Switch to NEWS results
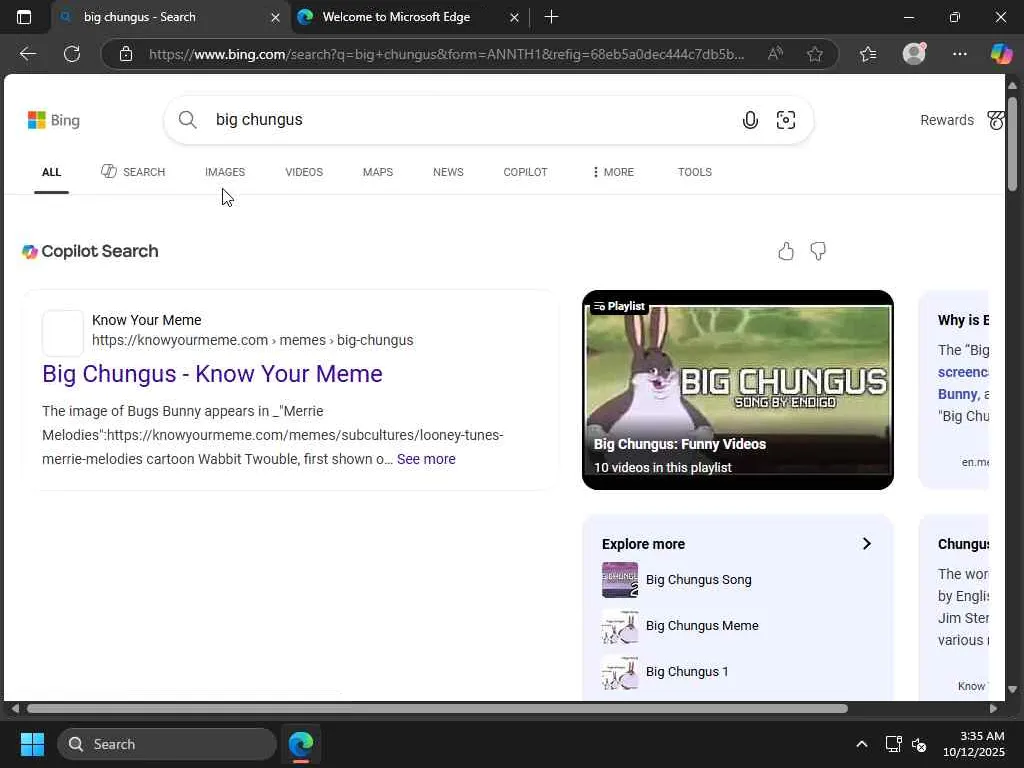The height and width of the screenshot is (768, 1024). click(x=448, y=172)
